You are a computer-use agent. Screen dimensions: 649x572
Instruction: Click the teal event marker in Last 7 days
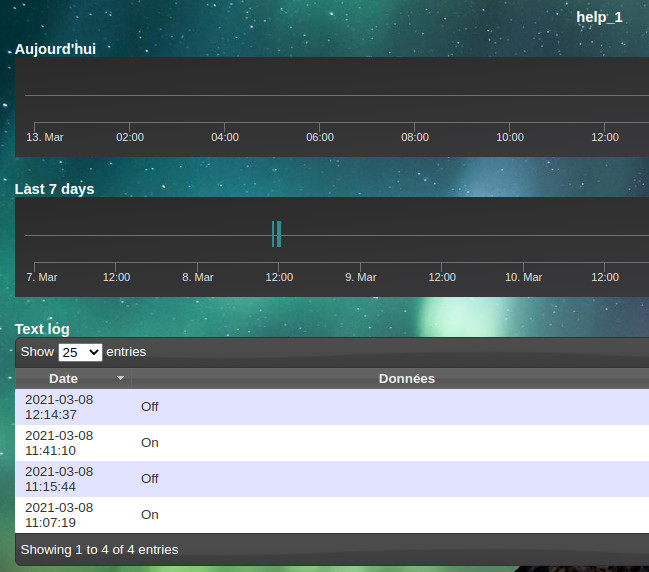277,234
